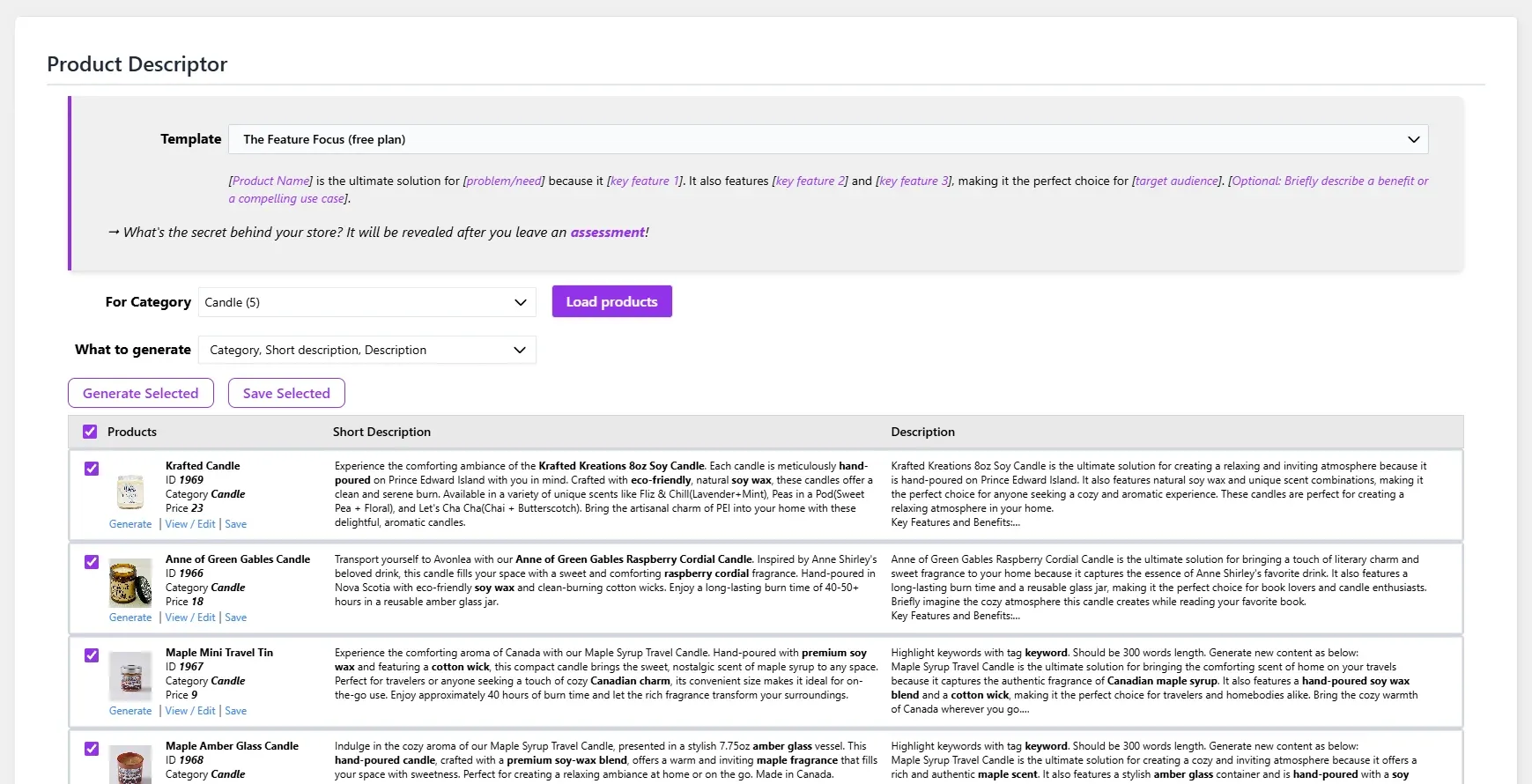The image size is (1532, 784).
Task: Click the Product Descriptor heading
Action: [137, 64]
